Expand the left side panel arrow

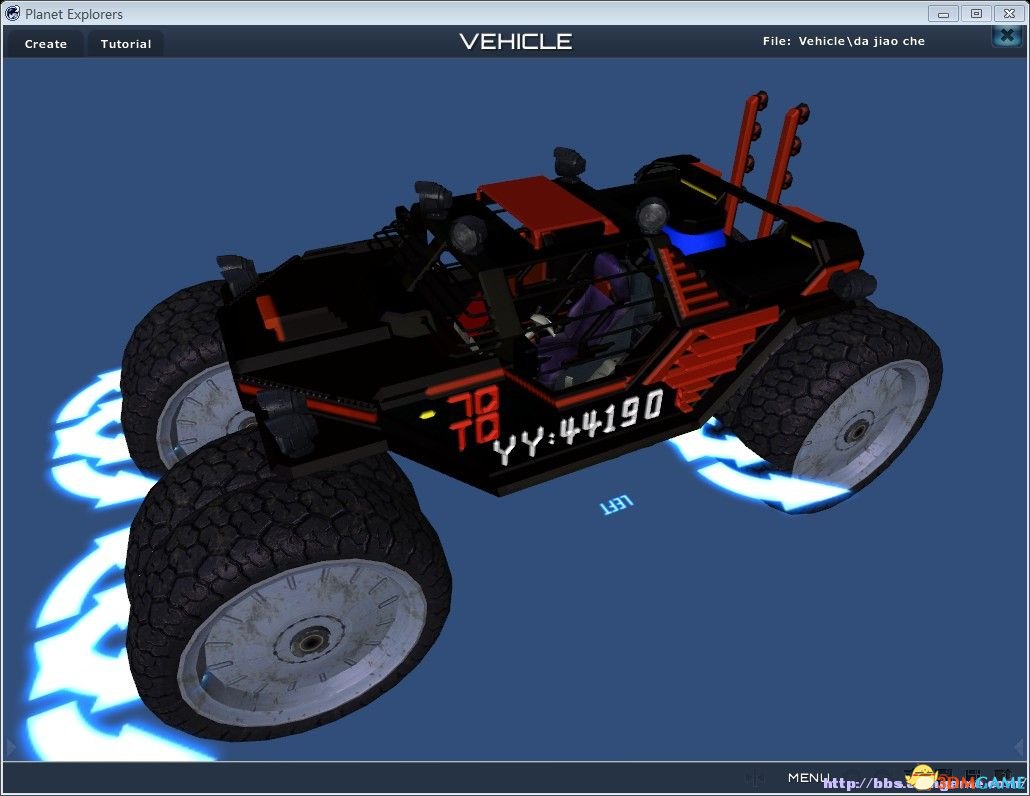[x=11, y=747]
